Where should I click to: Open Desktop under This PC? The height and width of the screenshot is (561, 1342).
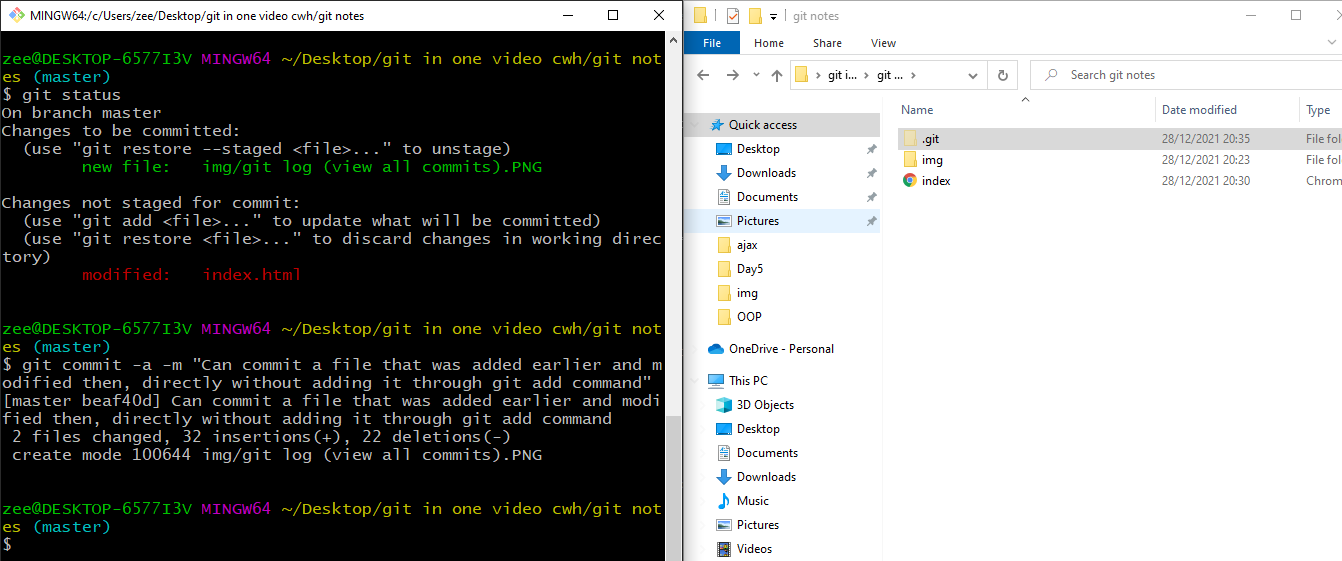(758, 429)
